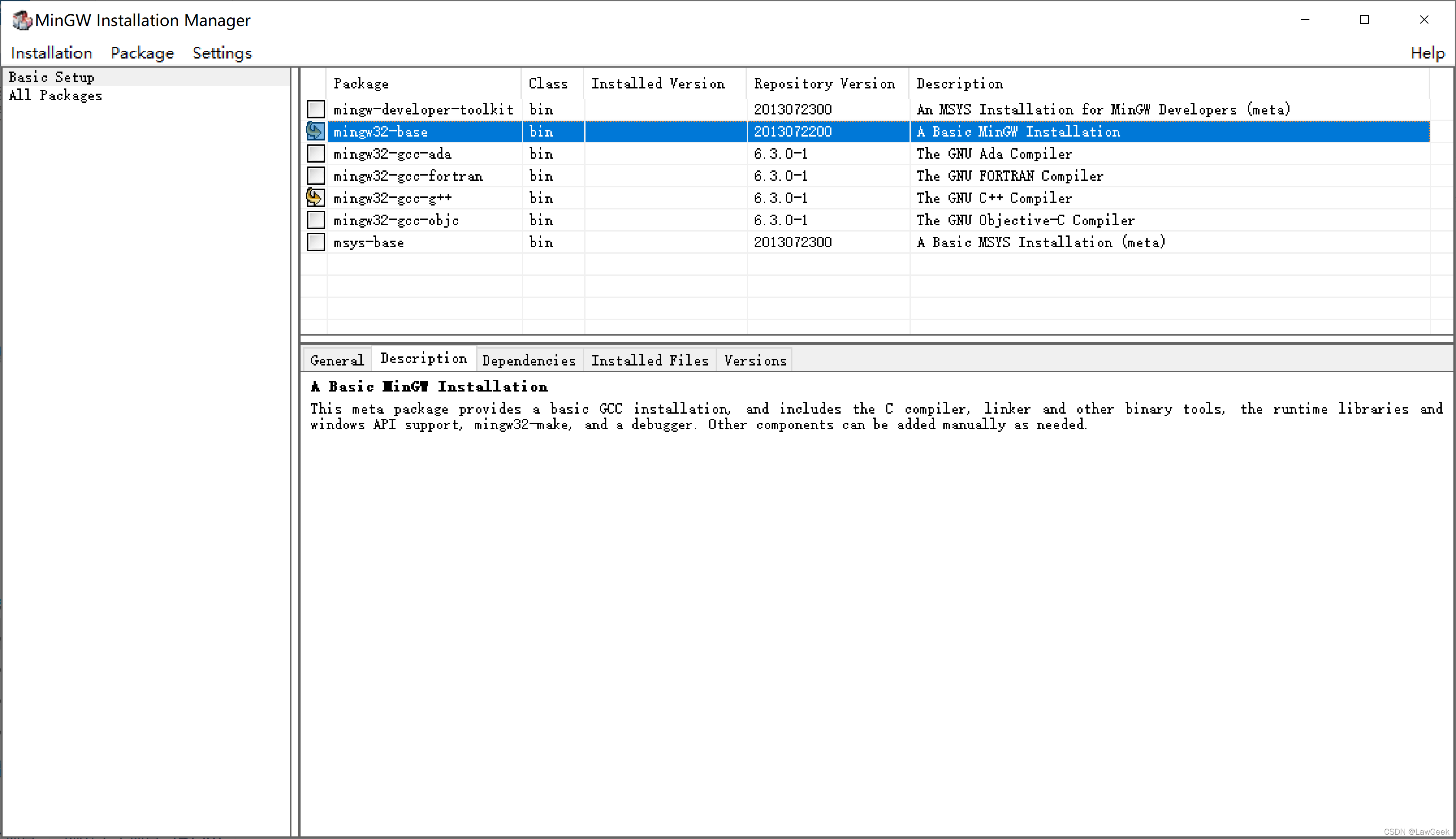Open the Package menu
This screenshot has height=839, width=1456.
point(142,53)
